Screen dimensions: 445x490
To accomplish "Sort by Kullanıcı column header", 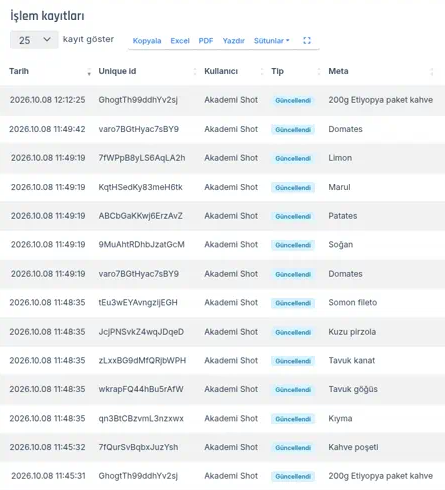I will (221, 71).
